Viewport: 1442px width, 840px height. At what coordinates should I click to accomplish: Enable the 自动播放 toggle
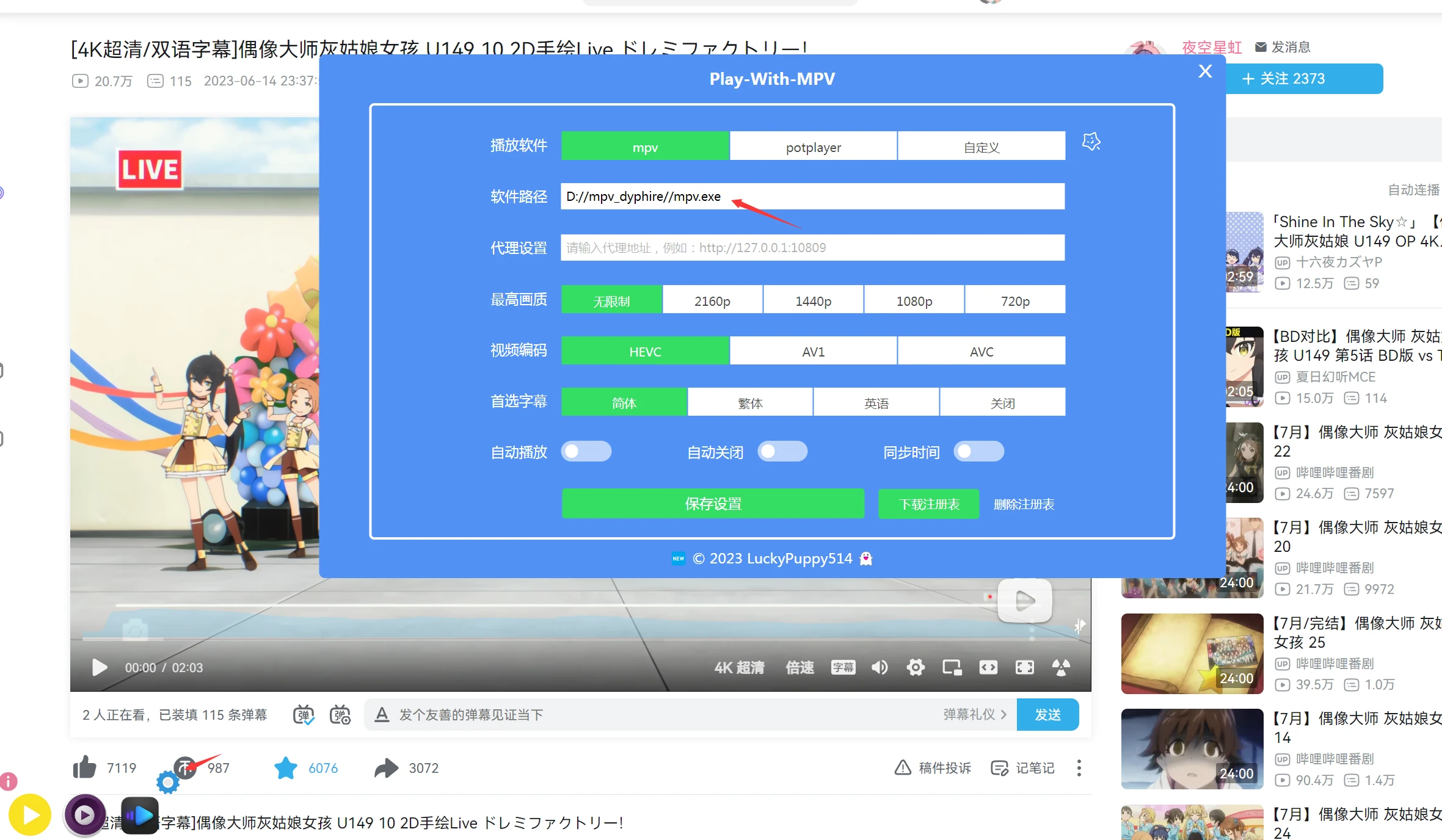click(586, 452)
